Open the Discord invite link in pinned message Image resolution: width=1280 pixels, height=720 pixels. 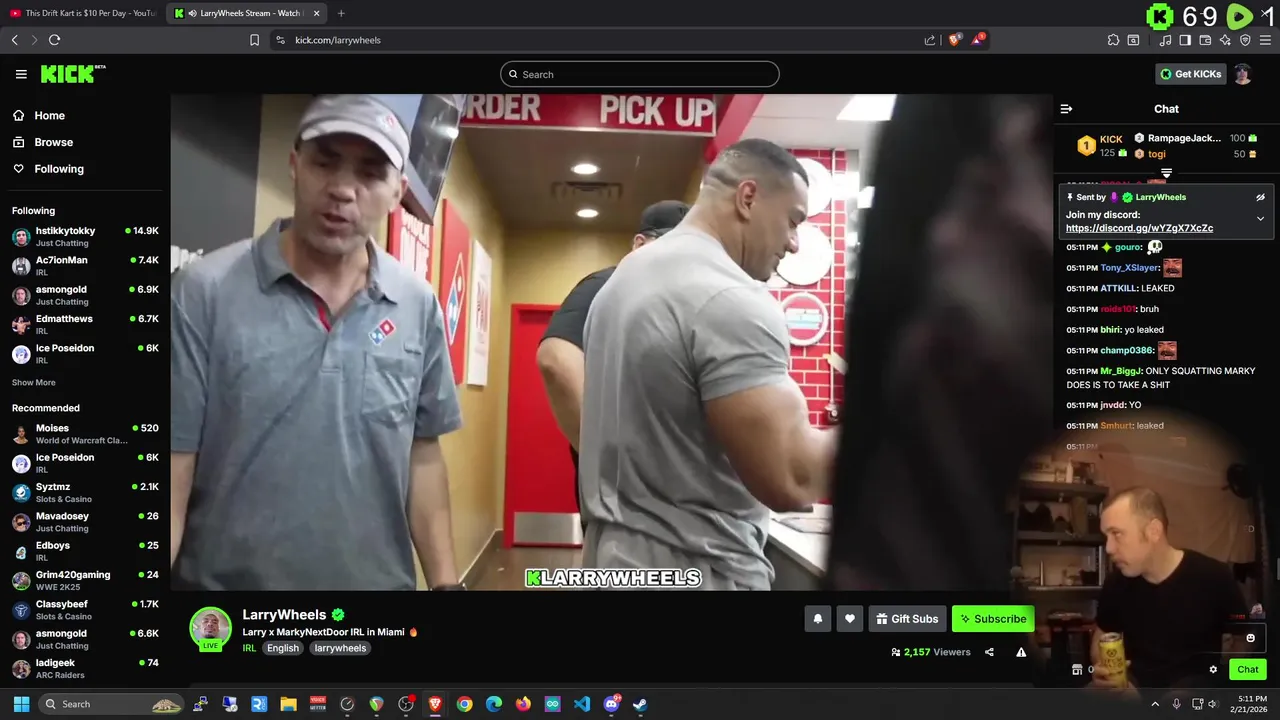point(1139,228)
